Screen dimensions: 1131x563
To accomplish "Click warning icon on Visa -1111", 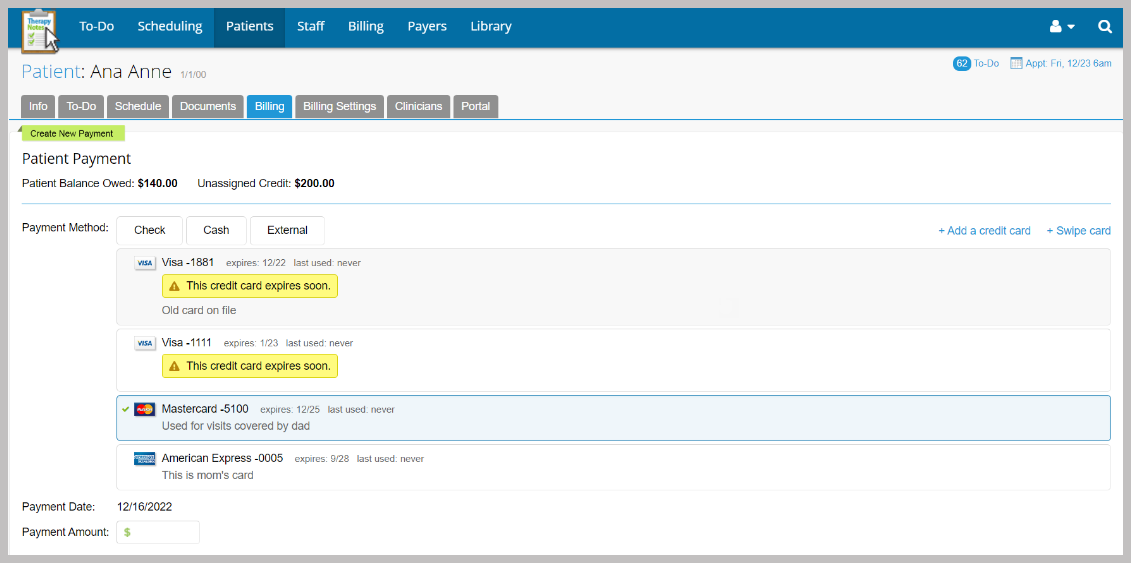I will point(174,366).
